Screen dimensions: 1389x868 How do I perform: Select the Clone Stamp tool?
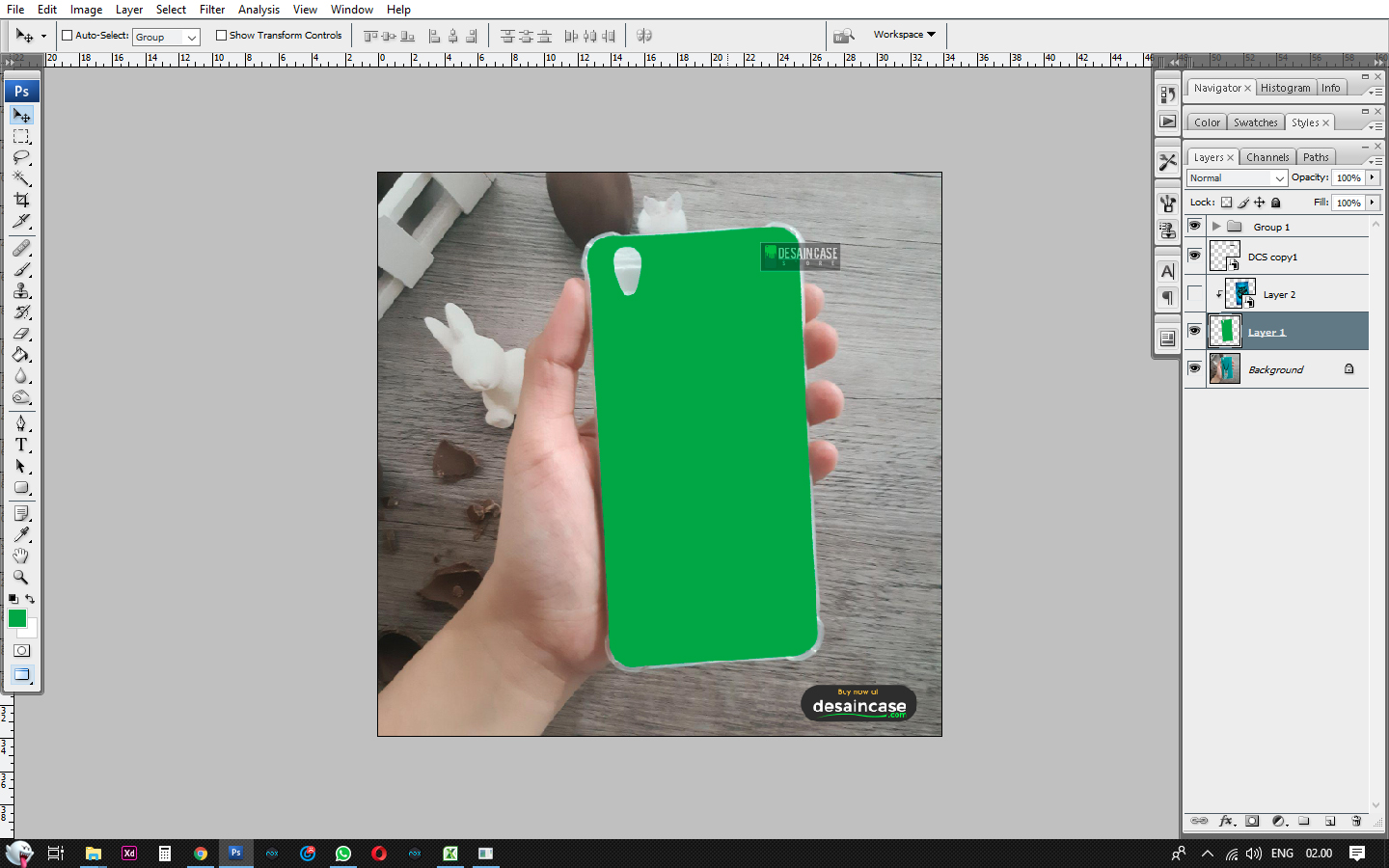click(x=21, y=290)
